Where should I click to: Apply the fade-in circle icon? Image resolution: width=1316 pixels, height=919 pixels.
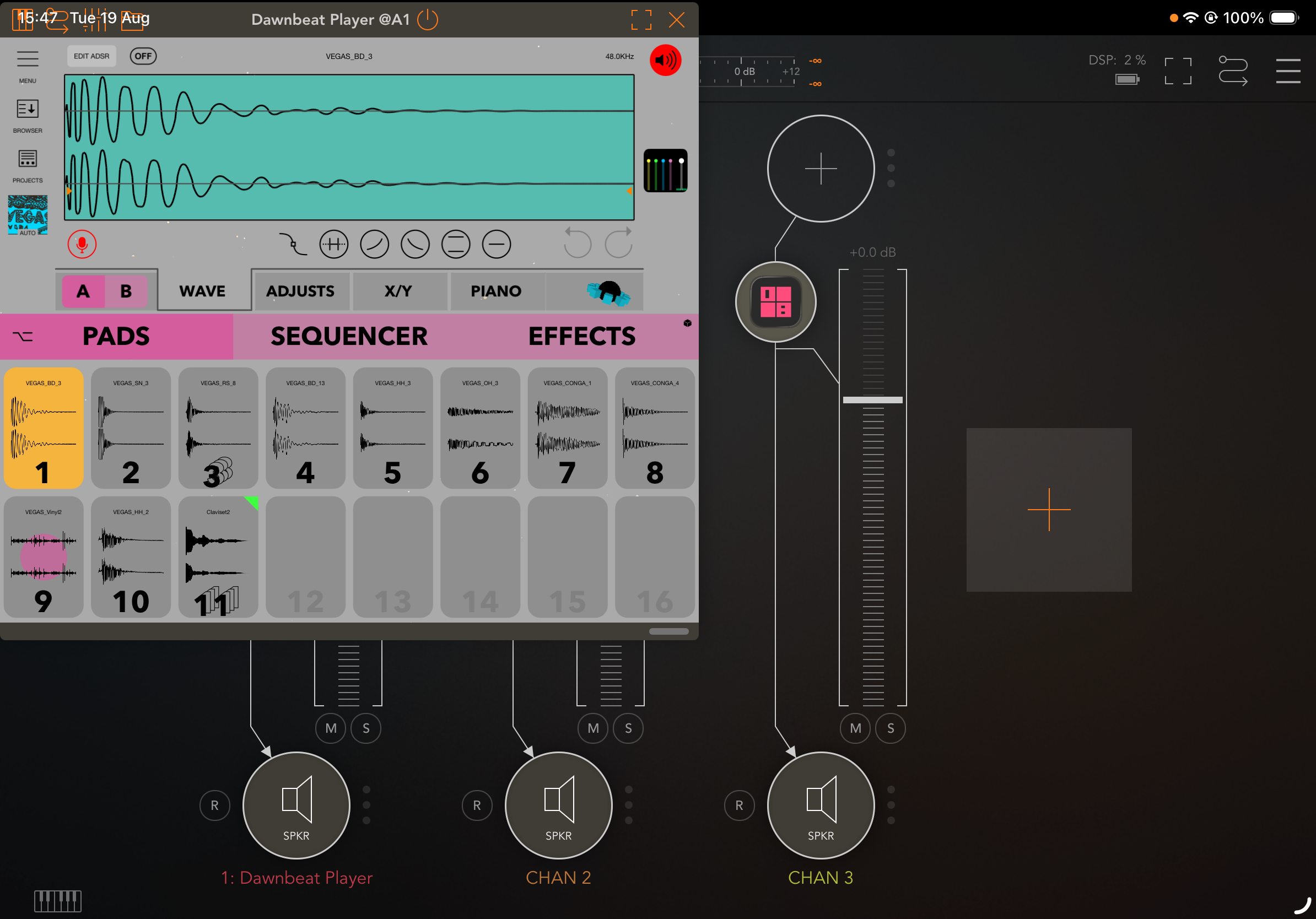[374, 245]
